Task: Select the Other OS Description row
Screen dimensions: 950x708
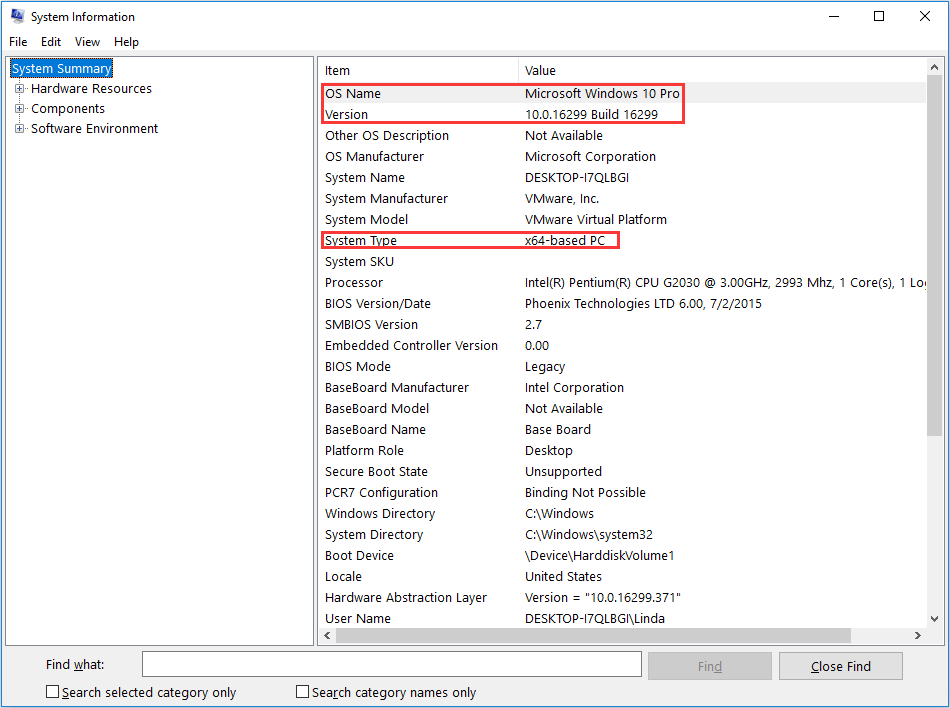Action: pyautogui.click(x=622, y=136)
